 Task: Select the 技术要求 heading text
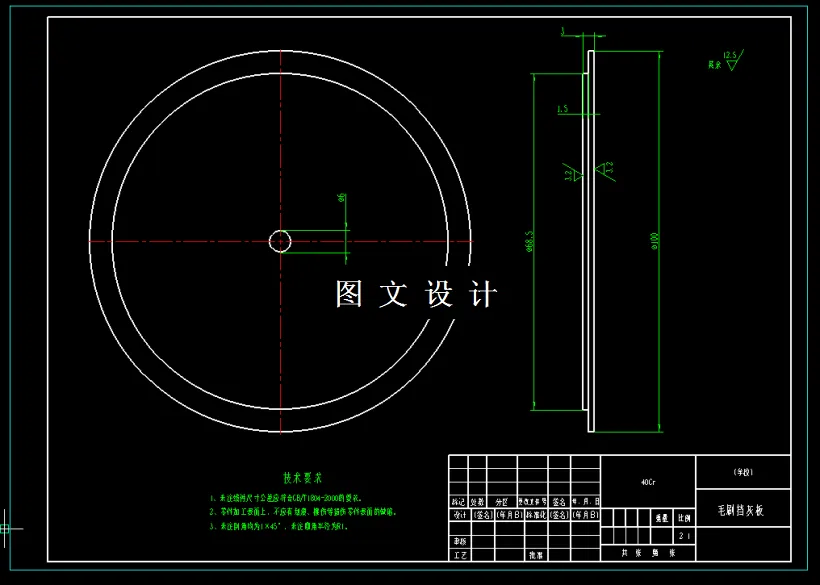pos(303,478)
